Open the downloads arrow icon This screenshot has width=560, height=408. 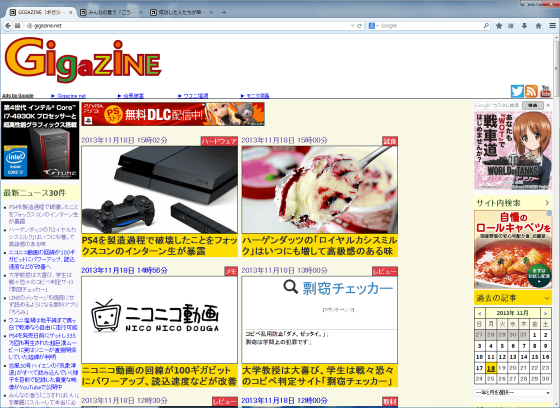[524, 26]
